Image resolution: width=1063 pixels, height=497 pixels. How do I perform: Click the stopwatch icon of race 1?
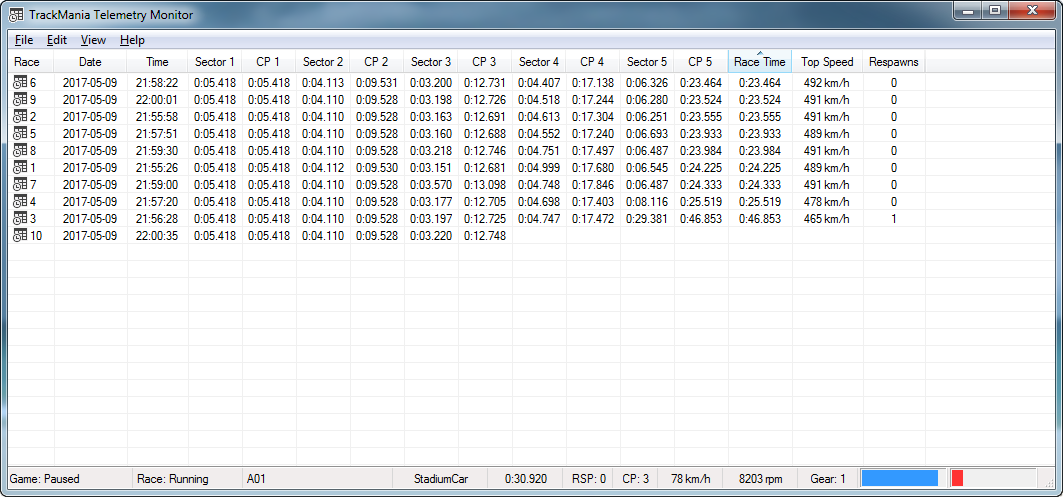20,167
